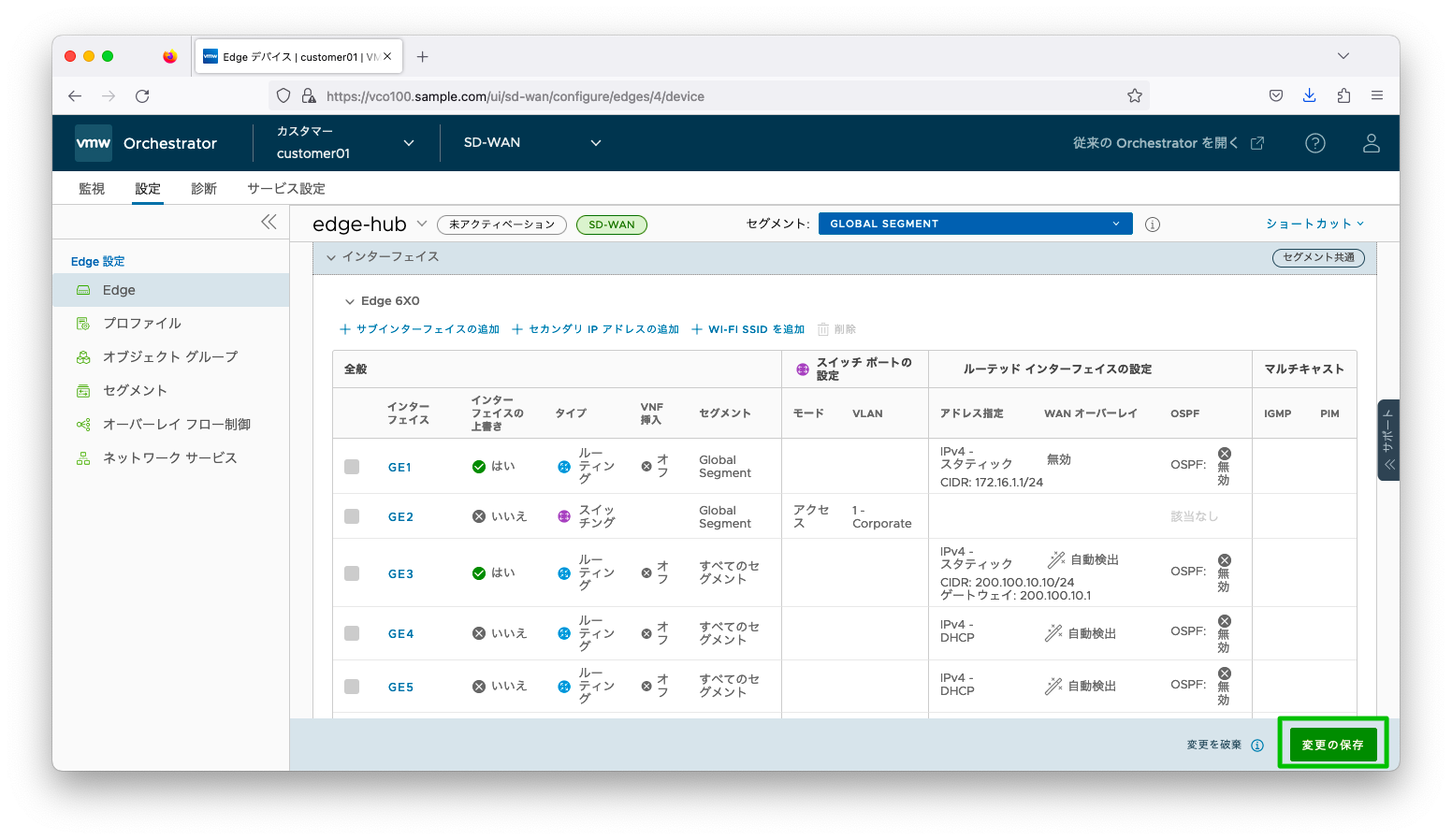The image size is (1452, 840).
Task: Switch to the 診断 tab
Action: 204,189
